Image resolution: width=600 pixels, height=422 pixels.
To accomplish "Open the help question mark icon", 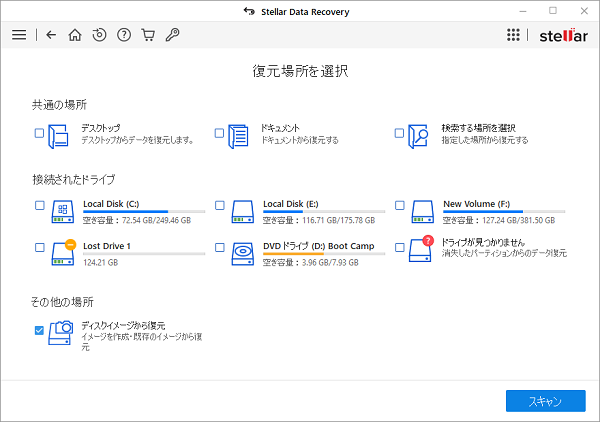I will pyautogui.click(x=124, y=35).
